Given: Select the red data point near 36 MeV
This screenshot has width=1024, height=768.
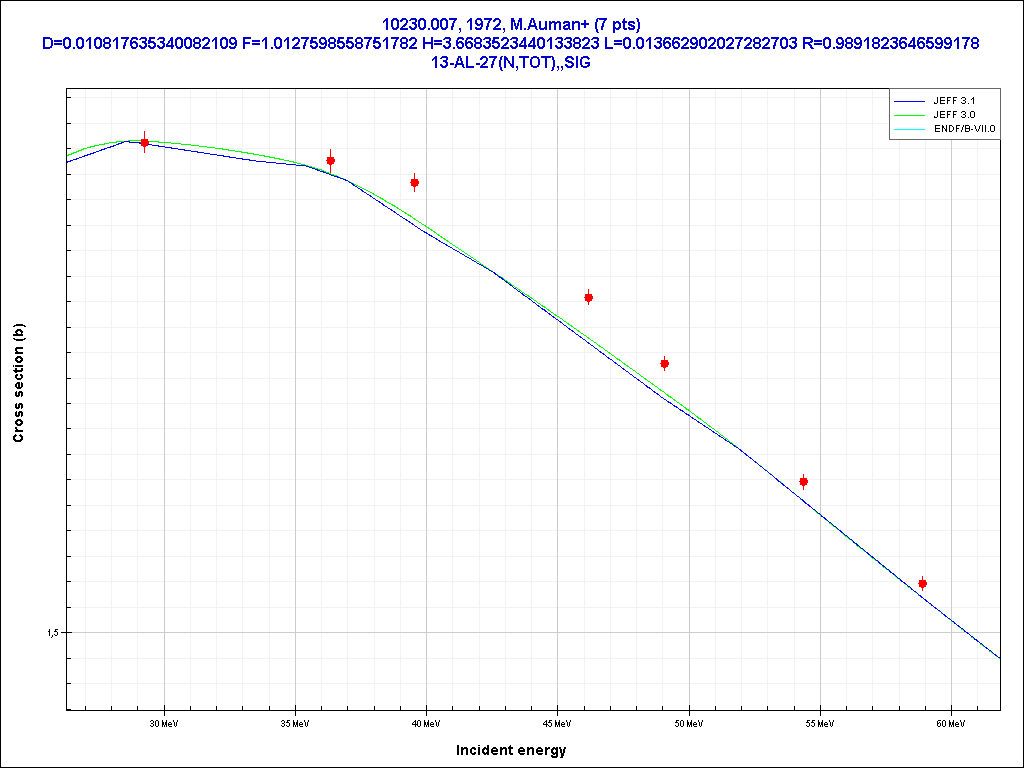Looking at the screenshot, I should pos(331,161).
